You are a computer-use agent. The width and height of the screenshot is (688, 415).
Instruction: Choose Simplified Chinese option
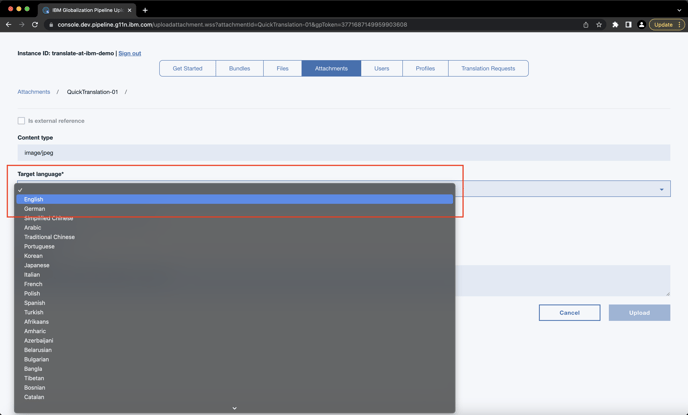coord(235,218)
